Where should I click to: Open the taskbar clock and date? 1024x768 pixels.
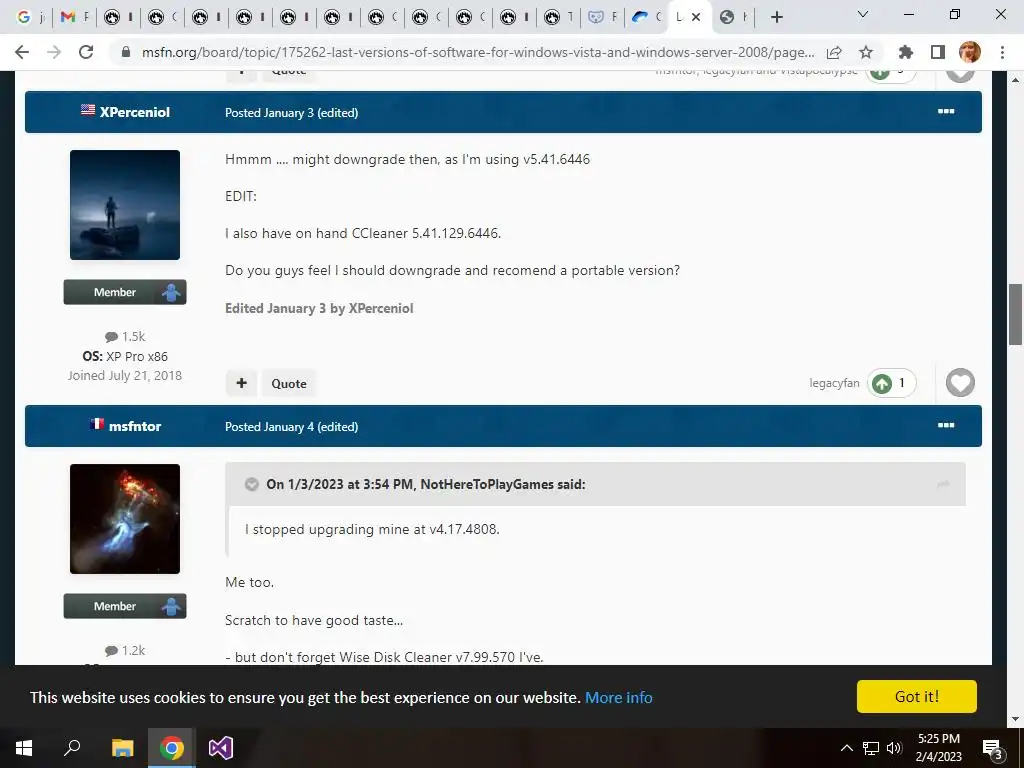(938, 748)
